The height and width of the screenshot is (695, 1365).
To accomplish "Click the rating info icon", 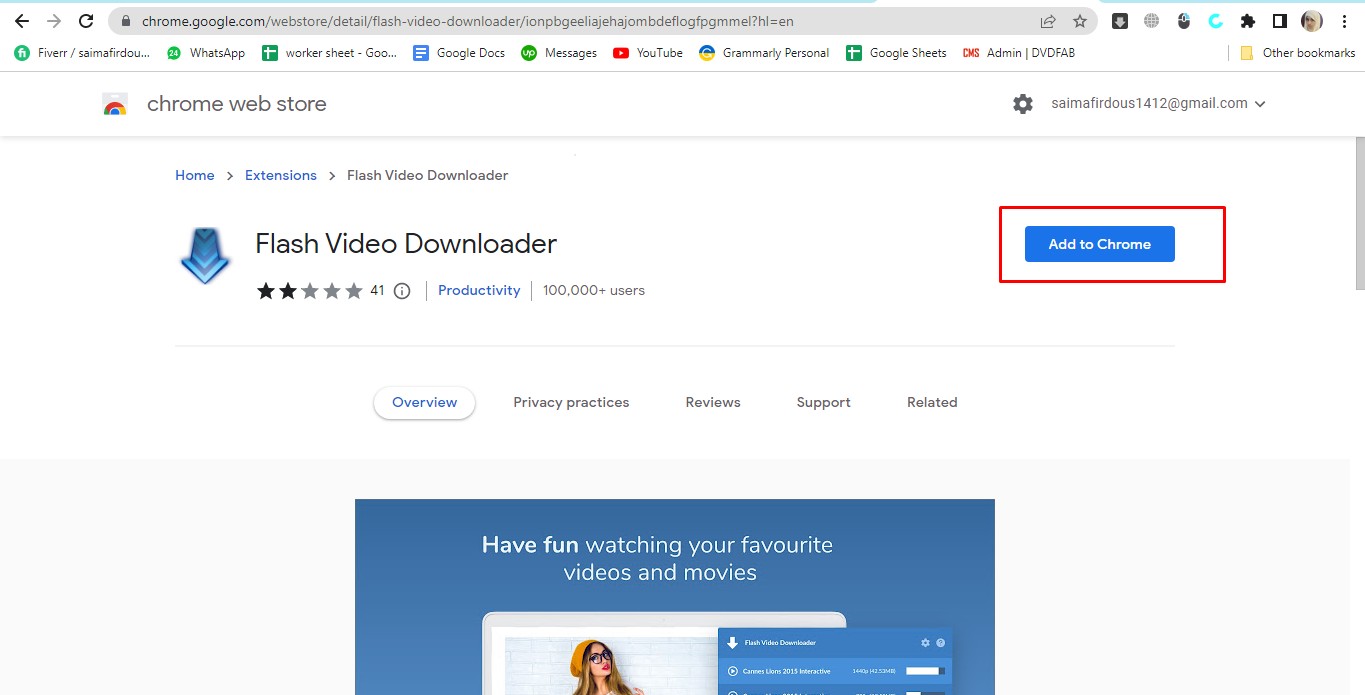I will click(x=402, y=291).
